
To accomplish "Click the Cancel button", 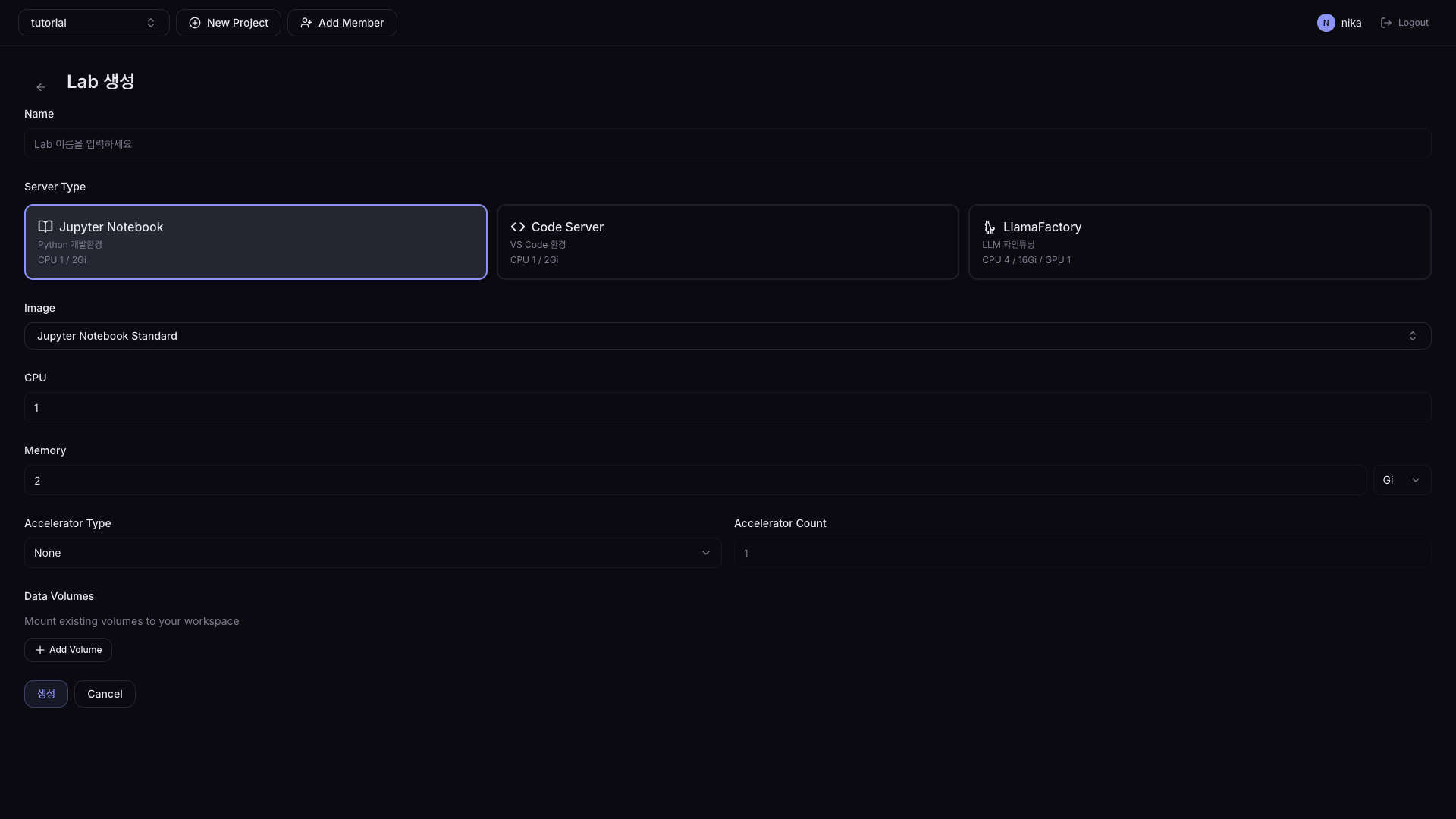I will [x=105, y=694].
